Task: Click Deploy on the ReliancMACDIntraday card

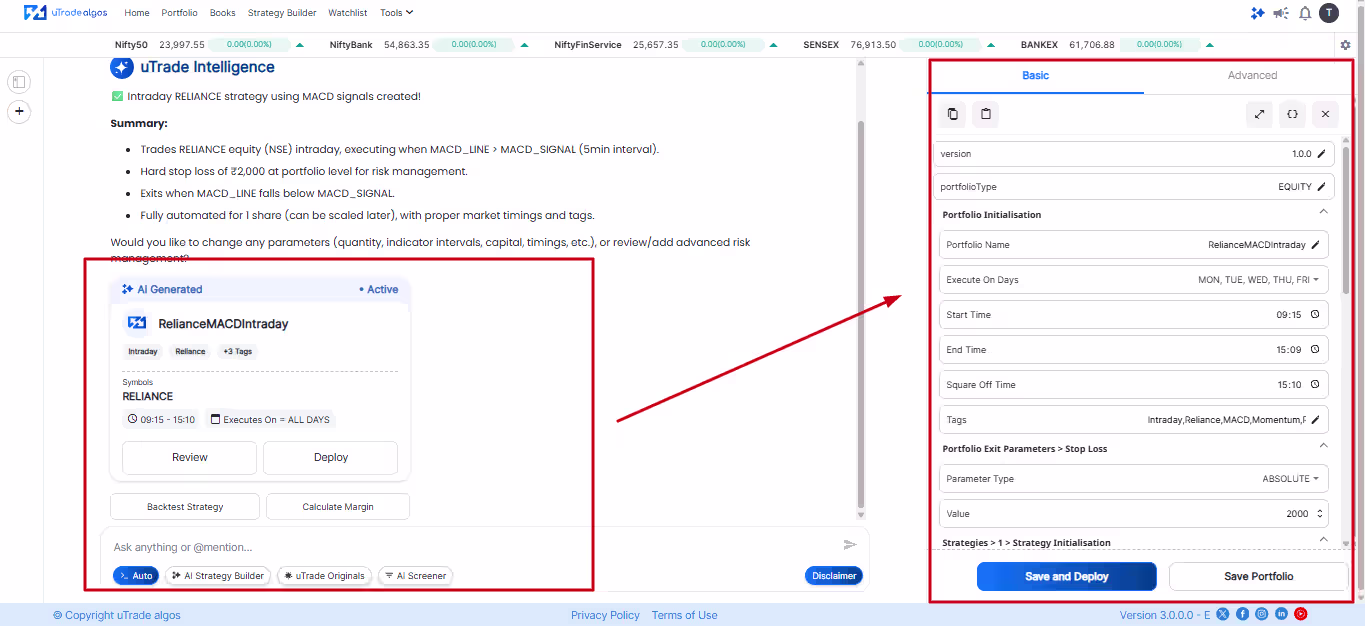Action: [330, 457]
